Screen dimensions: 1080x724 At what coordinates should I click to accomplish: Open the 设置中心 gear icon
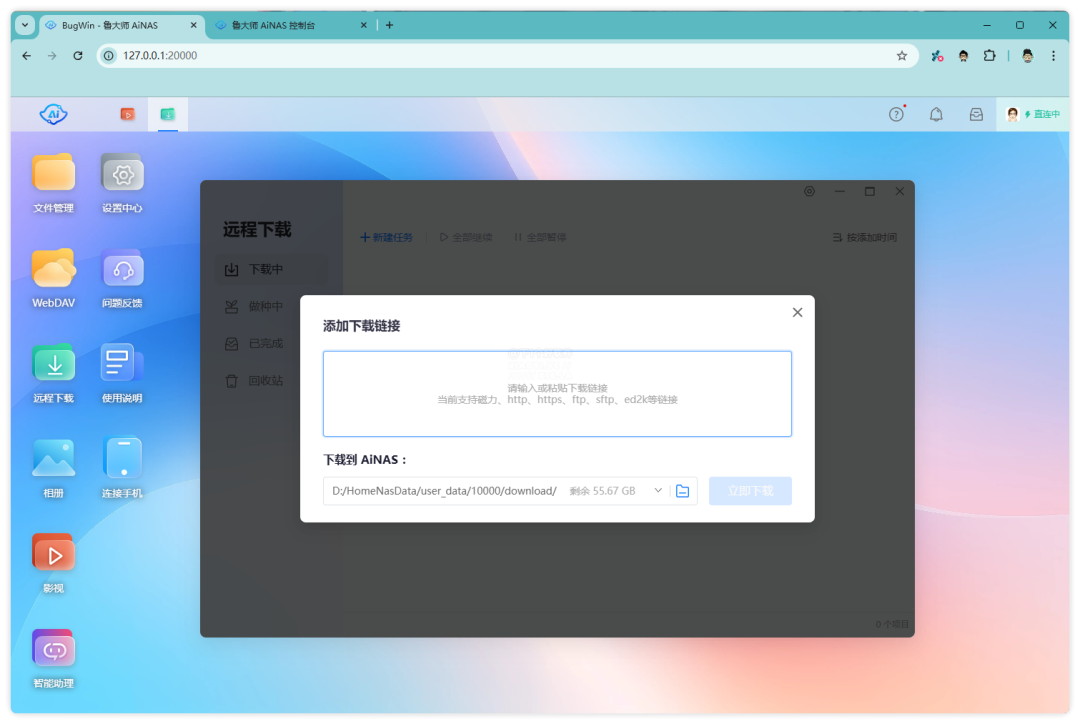pos(122,172)
